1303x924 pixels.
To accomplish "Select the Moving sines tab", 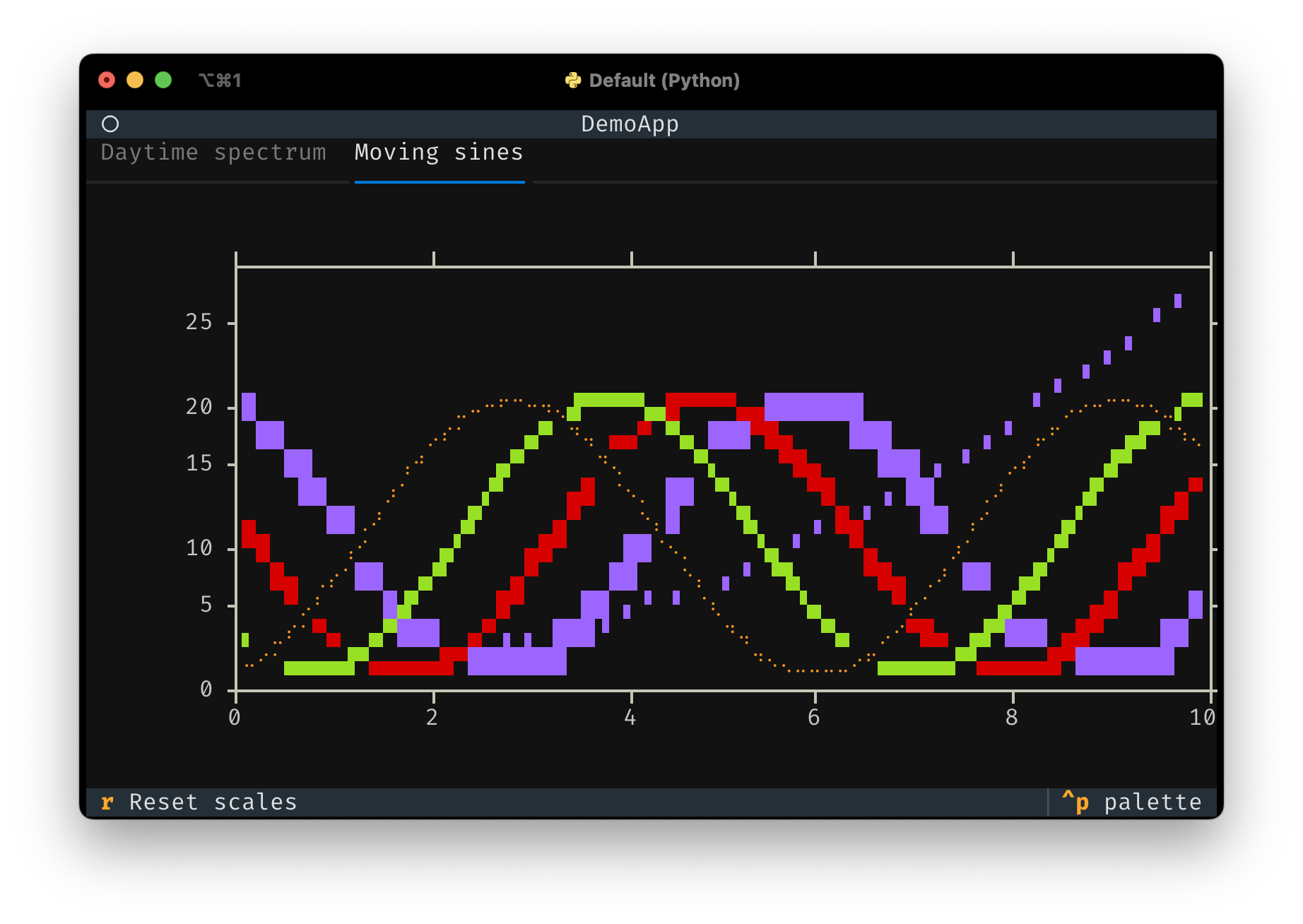I will coord(439,152).
